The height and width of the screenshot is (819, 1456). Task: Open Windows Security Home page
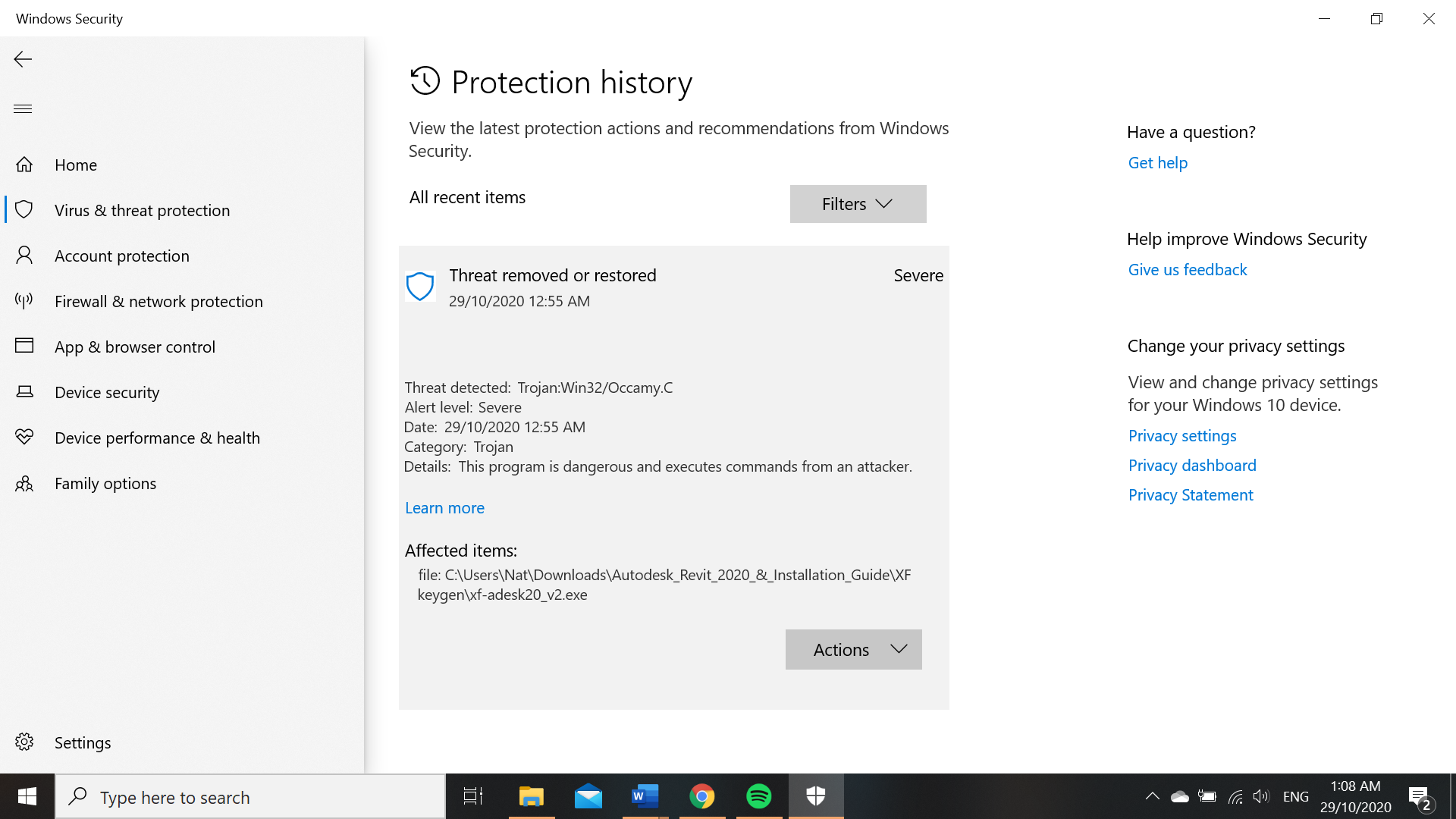click(75, 164)
